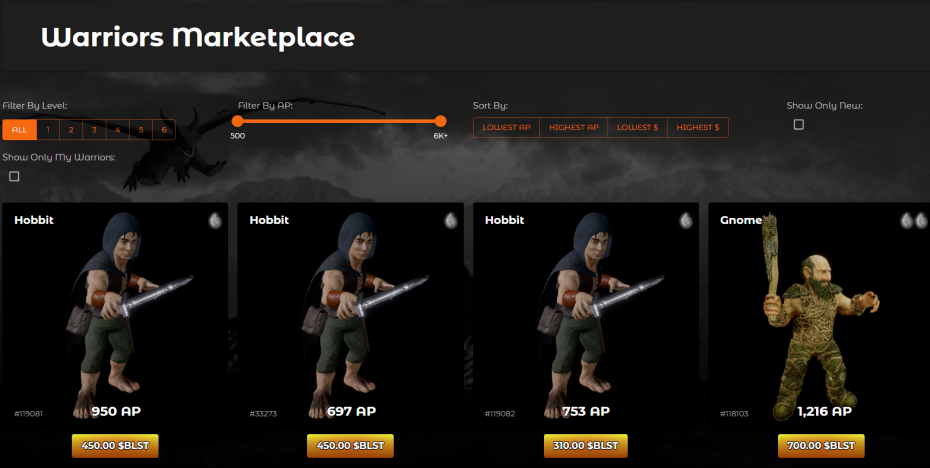Filter warriors by level 1
Image resolution: width=930 pixels, height=468 pixels.
pos(48,129)
